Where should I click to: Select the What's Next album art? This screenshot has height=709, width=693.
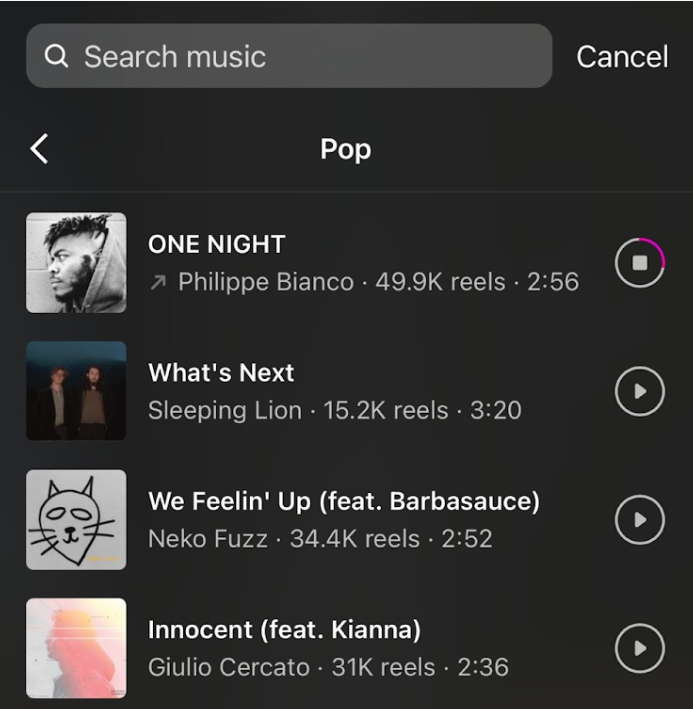point(76,391)
